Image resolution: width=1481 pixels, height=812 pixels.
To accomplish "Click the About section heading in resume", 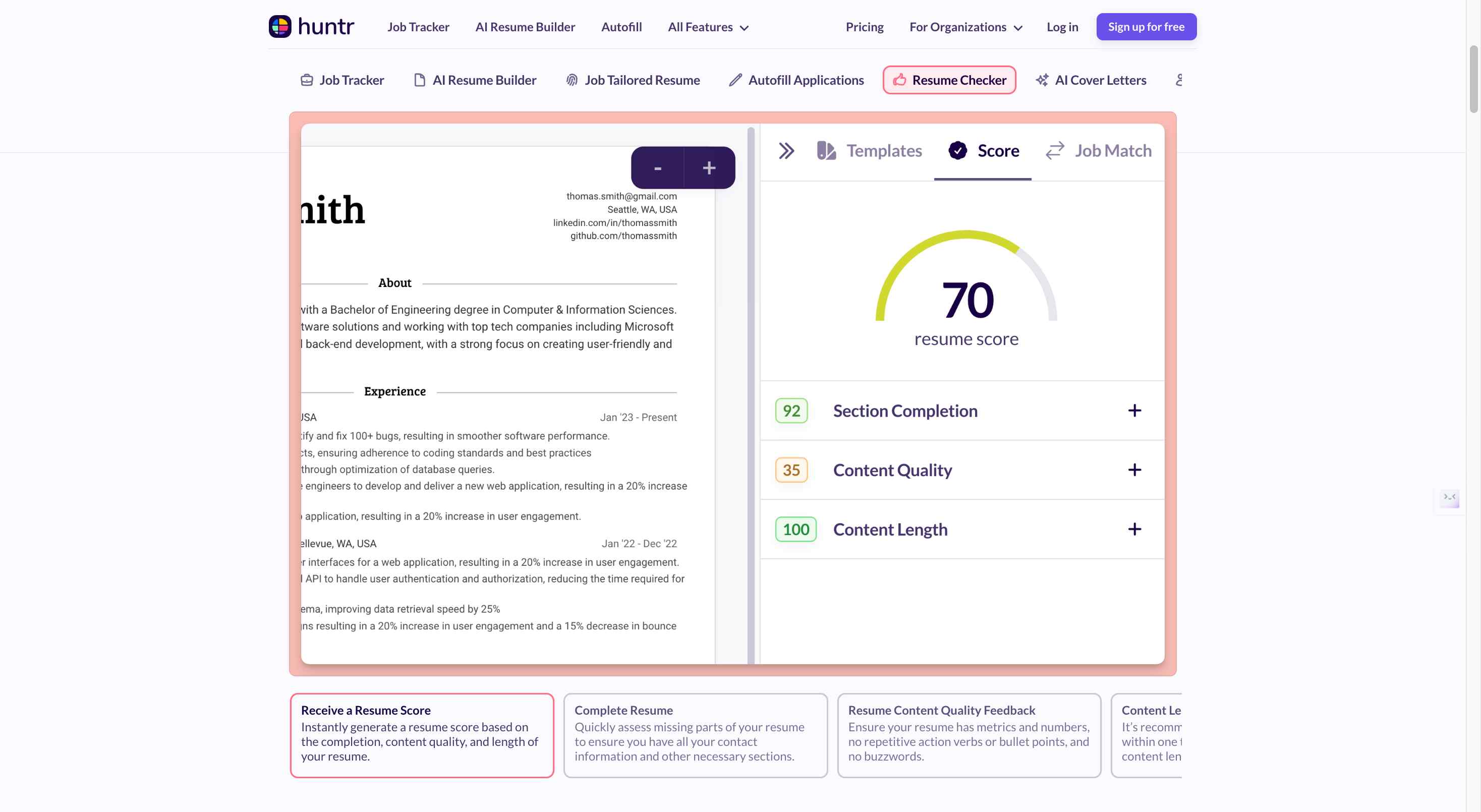I will (394, 283).
